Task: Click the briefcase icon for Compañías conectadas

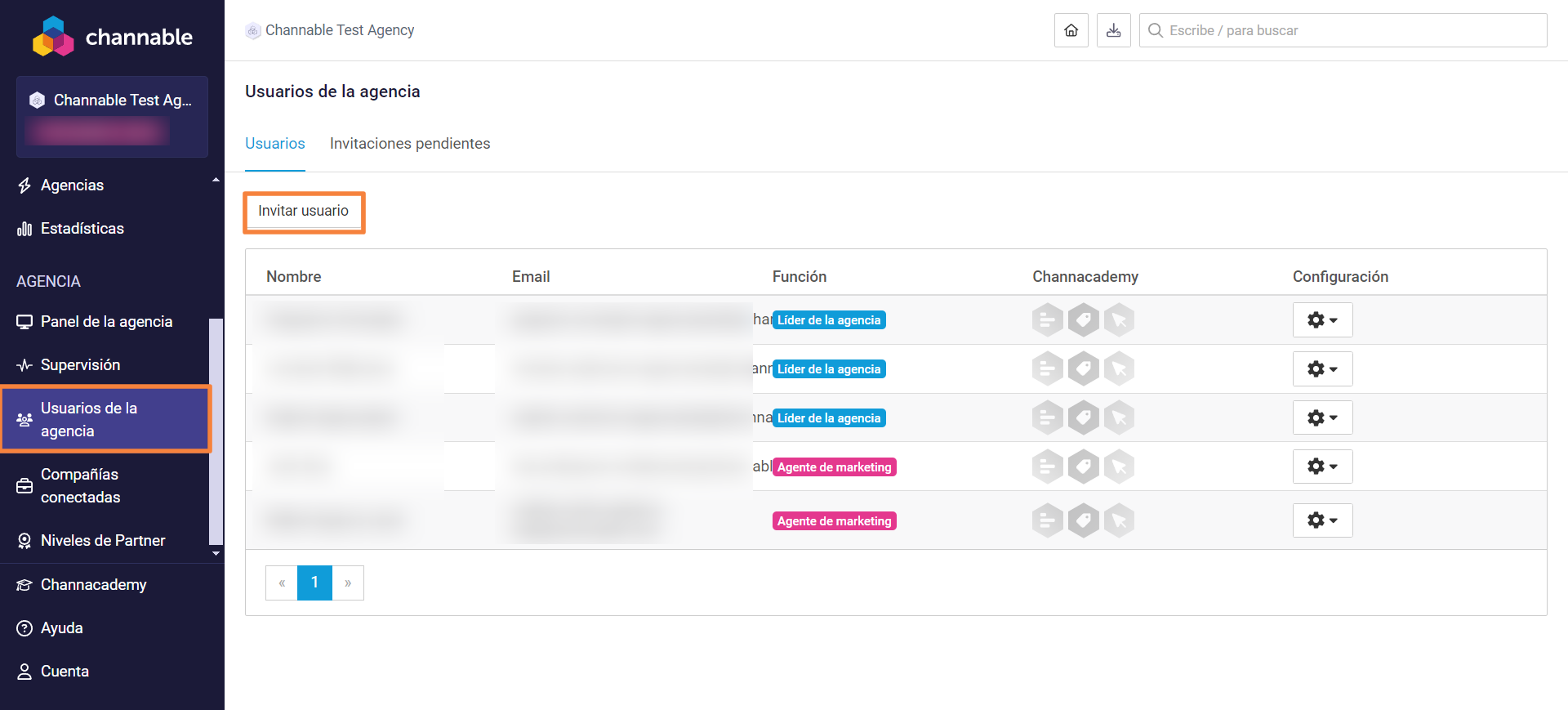Action: pyautogui.click(x=24, y=486)
